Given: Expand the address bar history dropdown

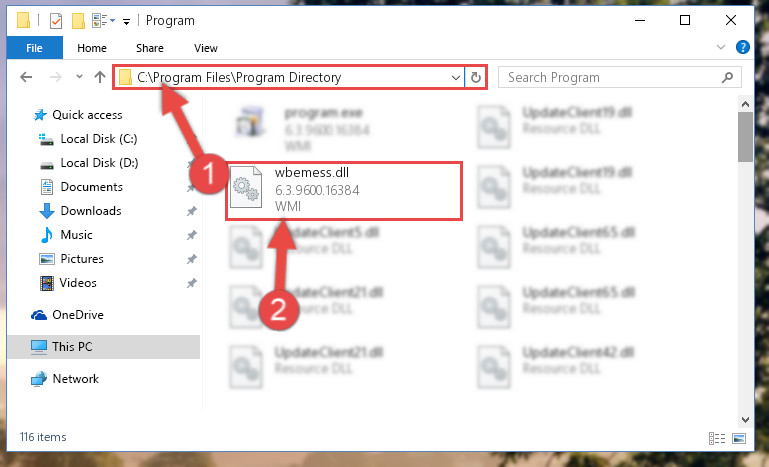Looking at the screenshot, I should pyautogui.click(x=456, y=78).
